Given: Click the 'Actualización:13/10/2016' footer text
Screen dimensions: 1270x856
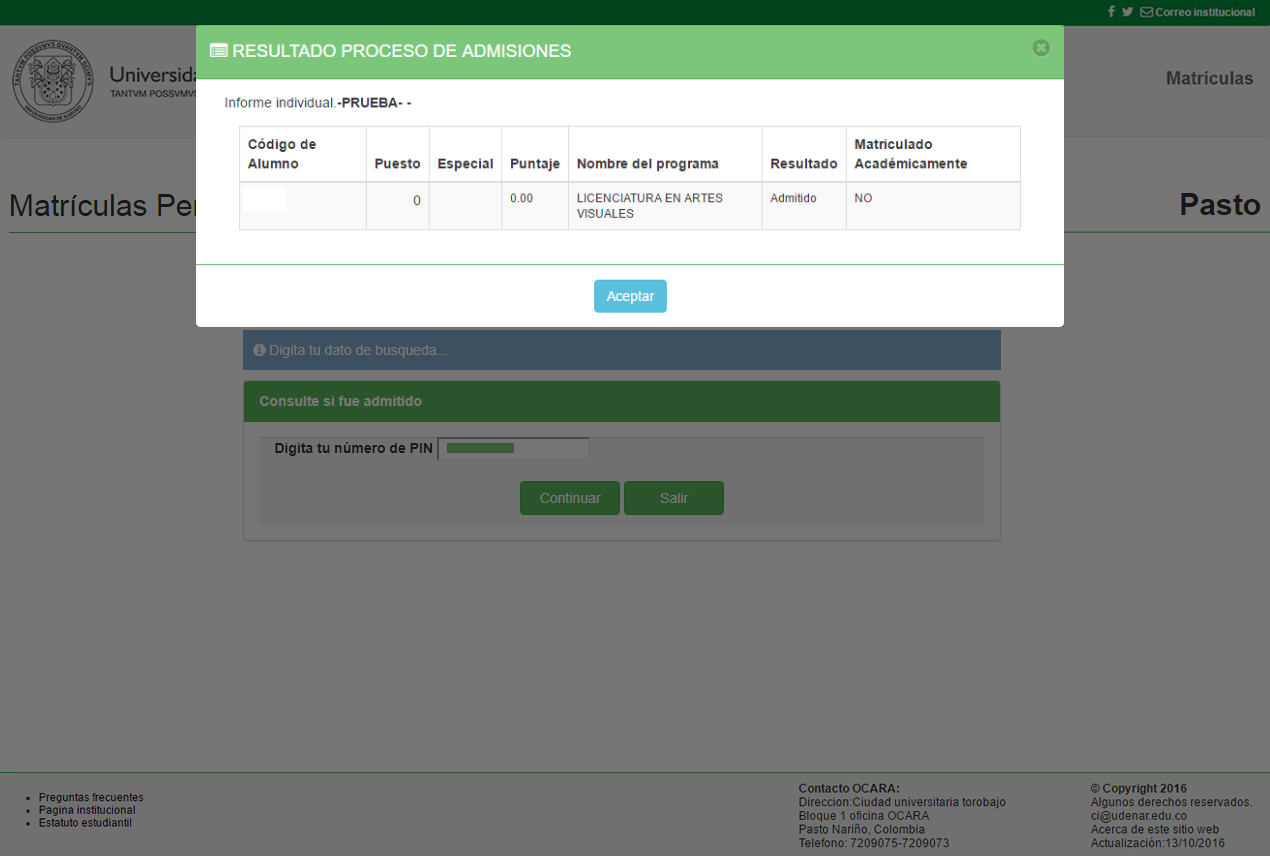Looking at the screenshot, I should (1157, 843).
